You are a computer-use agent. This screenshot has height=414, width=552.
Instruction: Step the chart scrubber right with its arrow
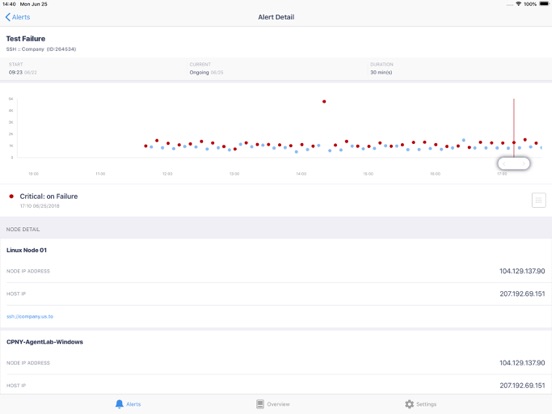[x=523, y=164]
